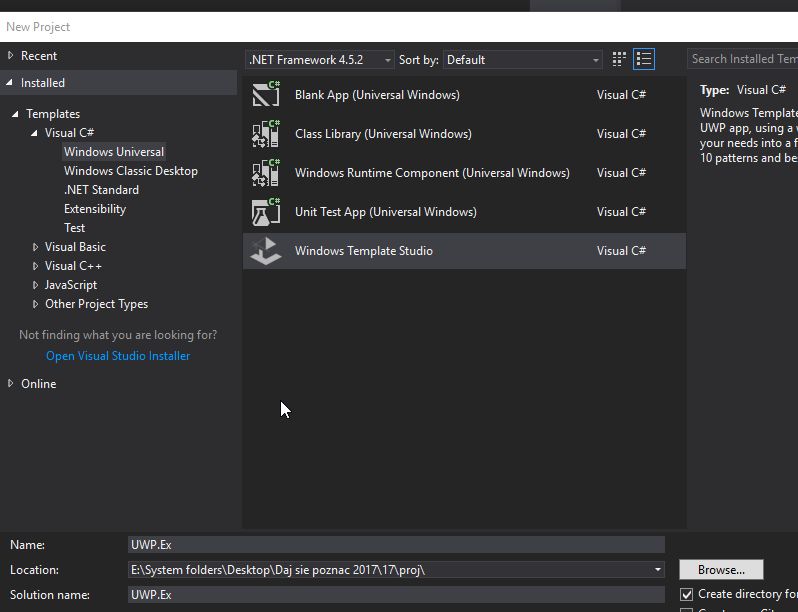Click the Browse... button
The image size is (798, 612).
tap(721, 570)
